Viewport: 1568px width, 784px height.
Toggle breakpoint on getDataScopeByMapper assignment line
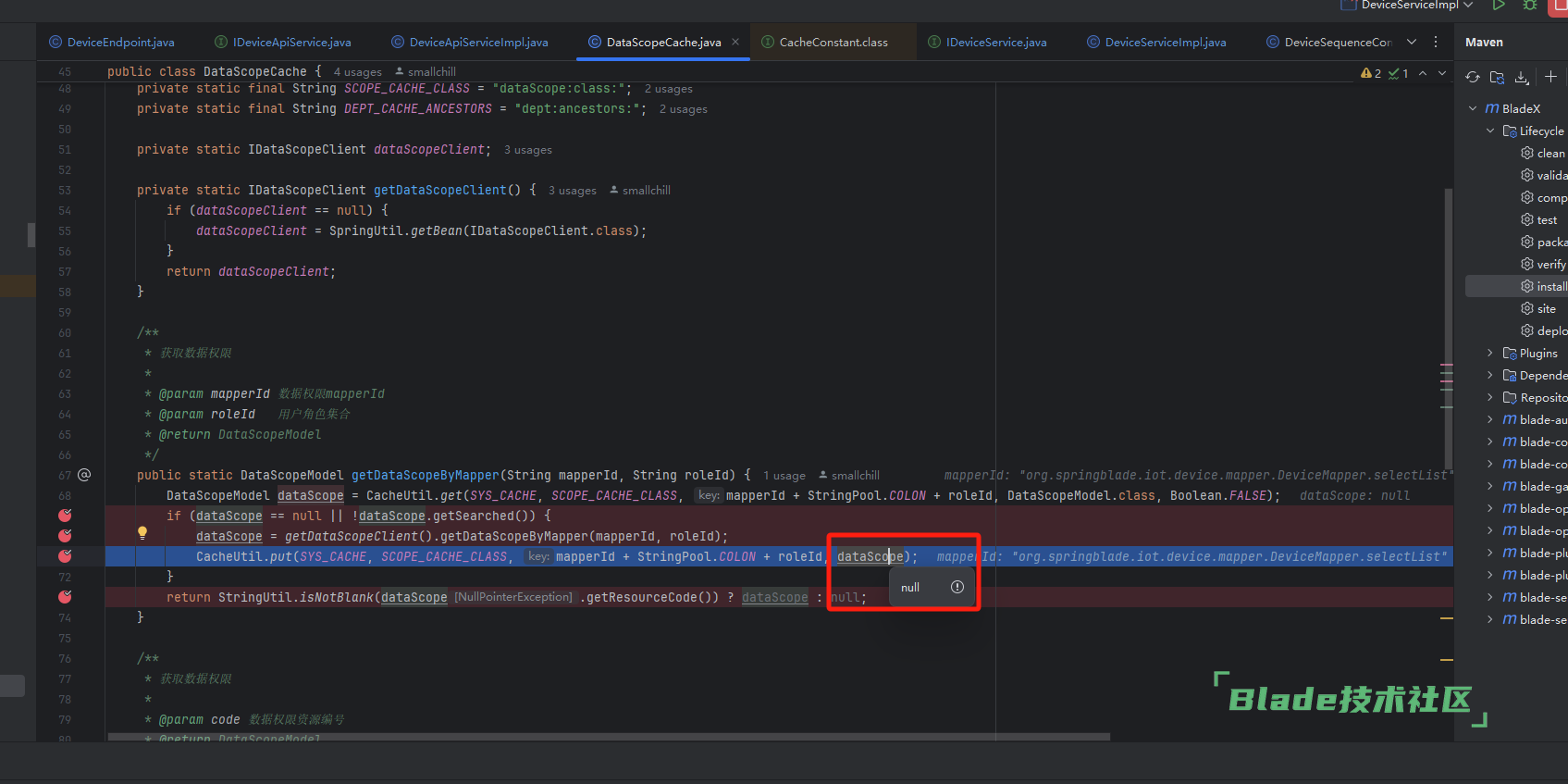pyautogui.click(x=65, y=536)
